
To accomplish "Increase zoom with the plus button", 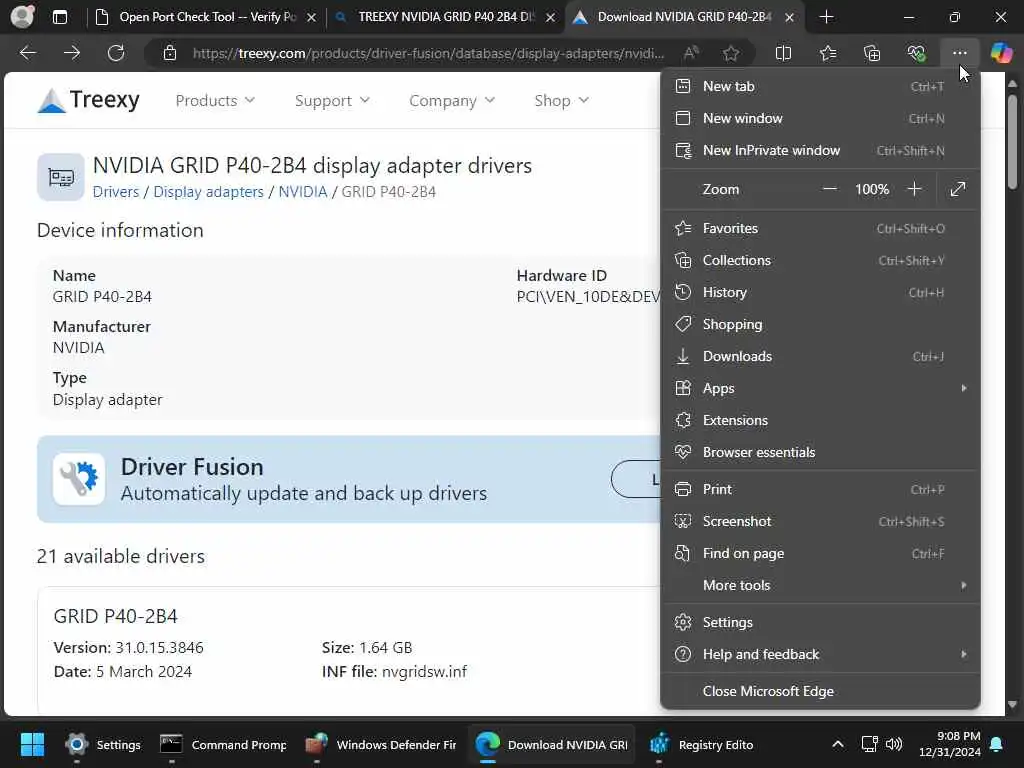I will [914, 189].
